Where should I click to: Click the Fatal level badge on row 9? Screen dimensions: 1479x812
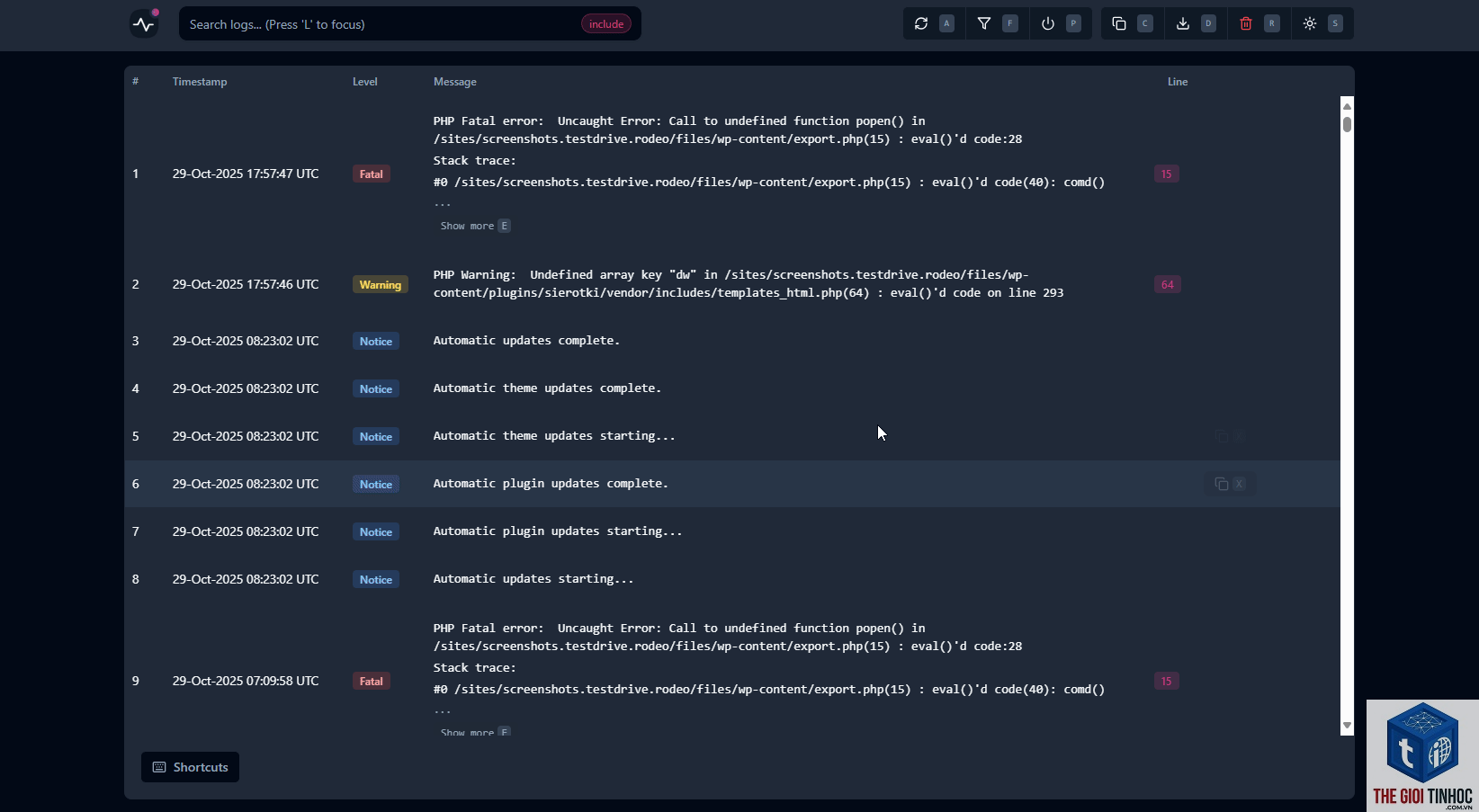click(372, 681)
